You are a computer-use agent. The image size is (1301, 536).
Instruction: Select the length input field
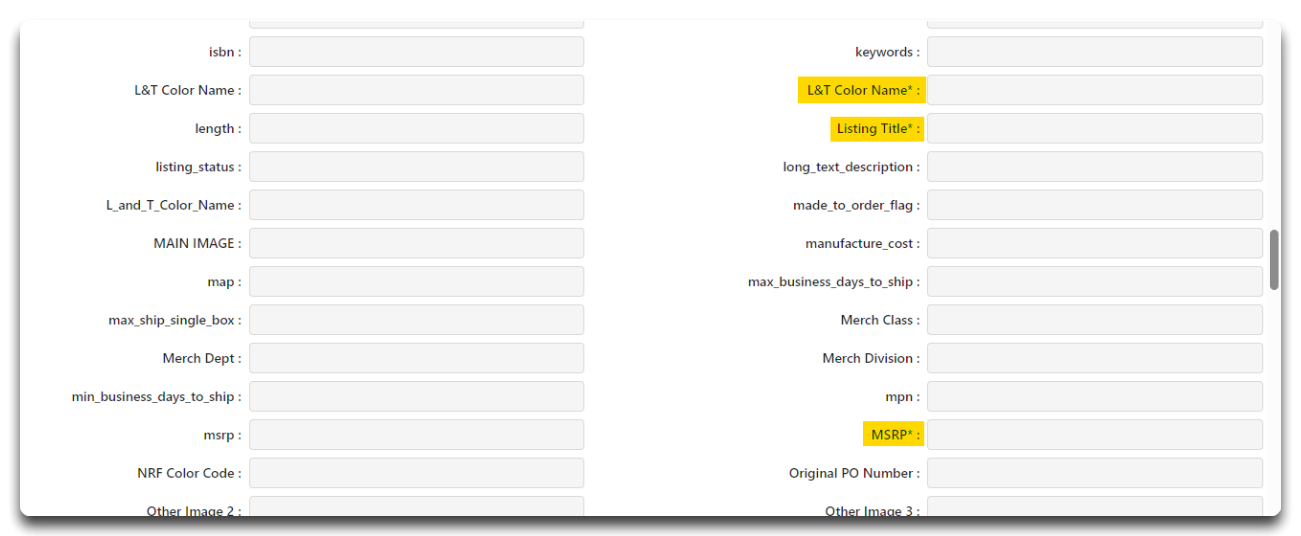coord(416,128)
